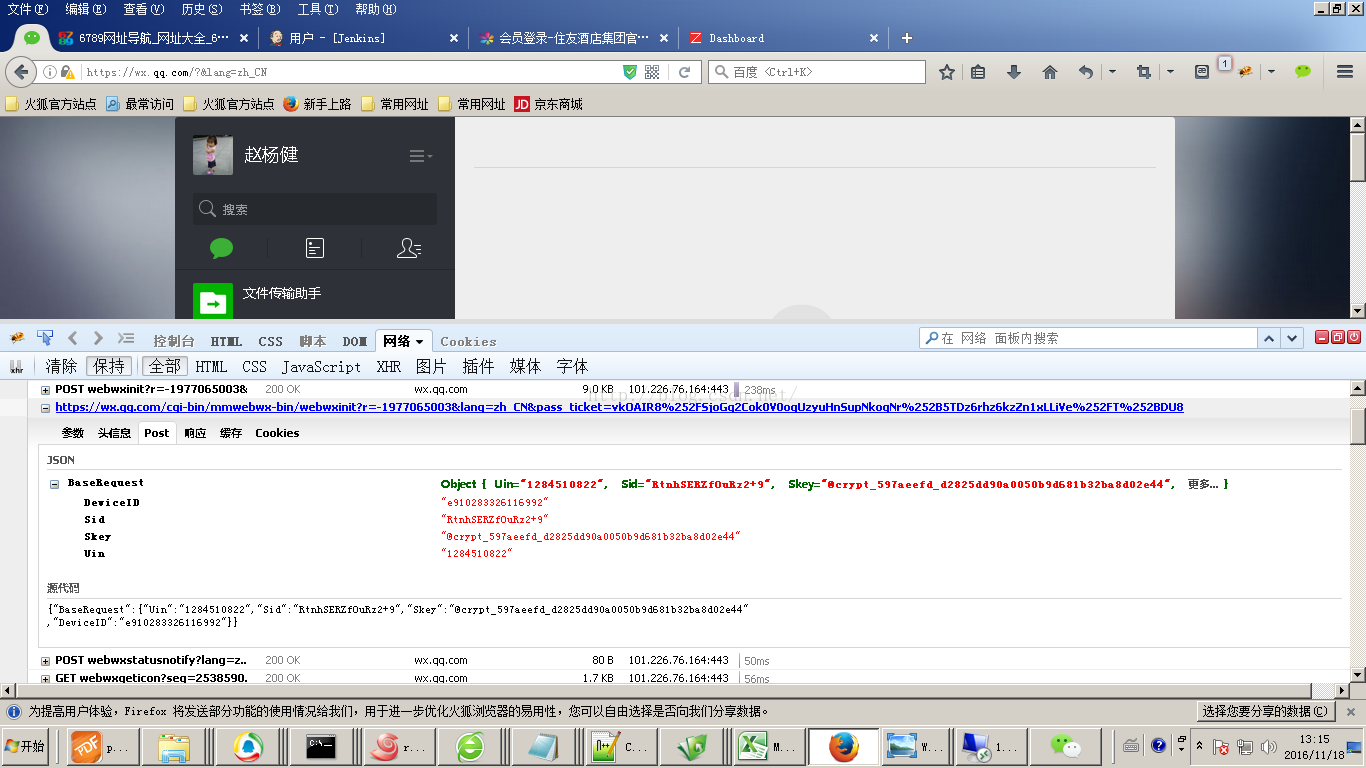Filter network requests by XHR
This screenshot has height=768, width=1366.
click(x=389, y=367)
